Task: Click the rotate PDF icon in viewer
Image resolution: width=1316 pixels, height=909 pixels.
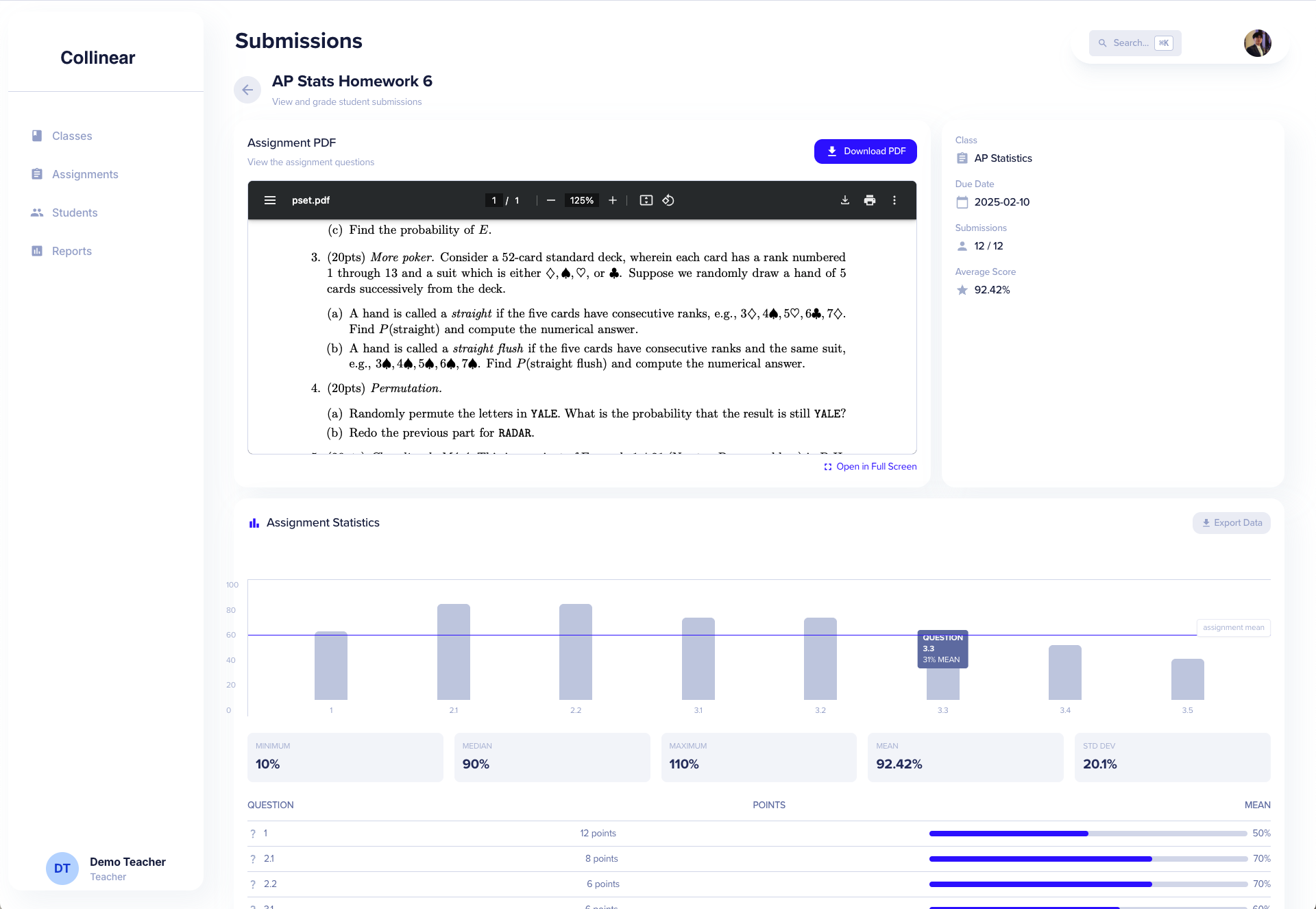Action: (670, 200)
